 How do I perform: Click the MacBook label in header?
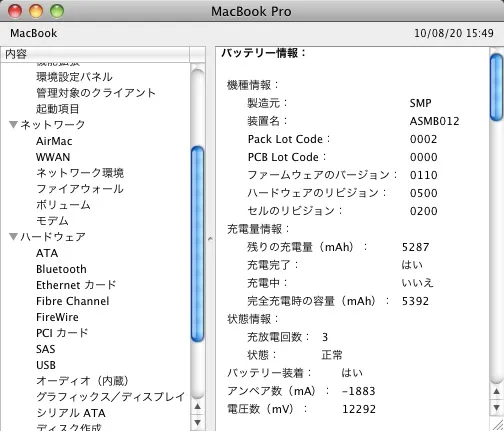pyautogui.click(x=34, y=33)
